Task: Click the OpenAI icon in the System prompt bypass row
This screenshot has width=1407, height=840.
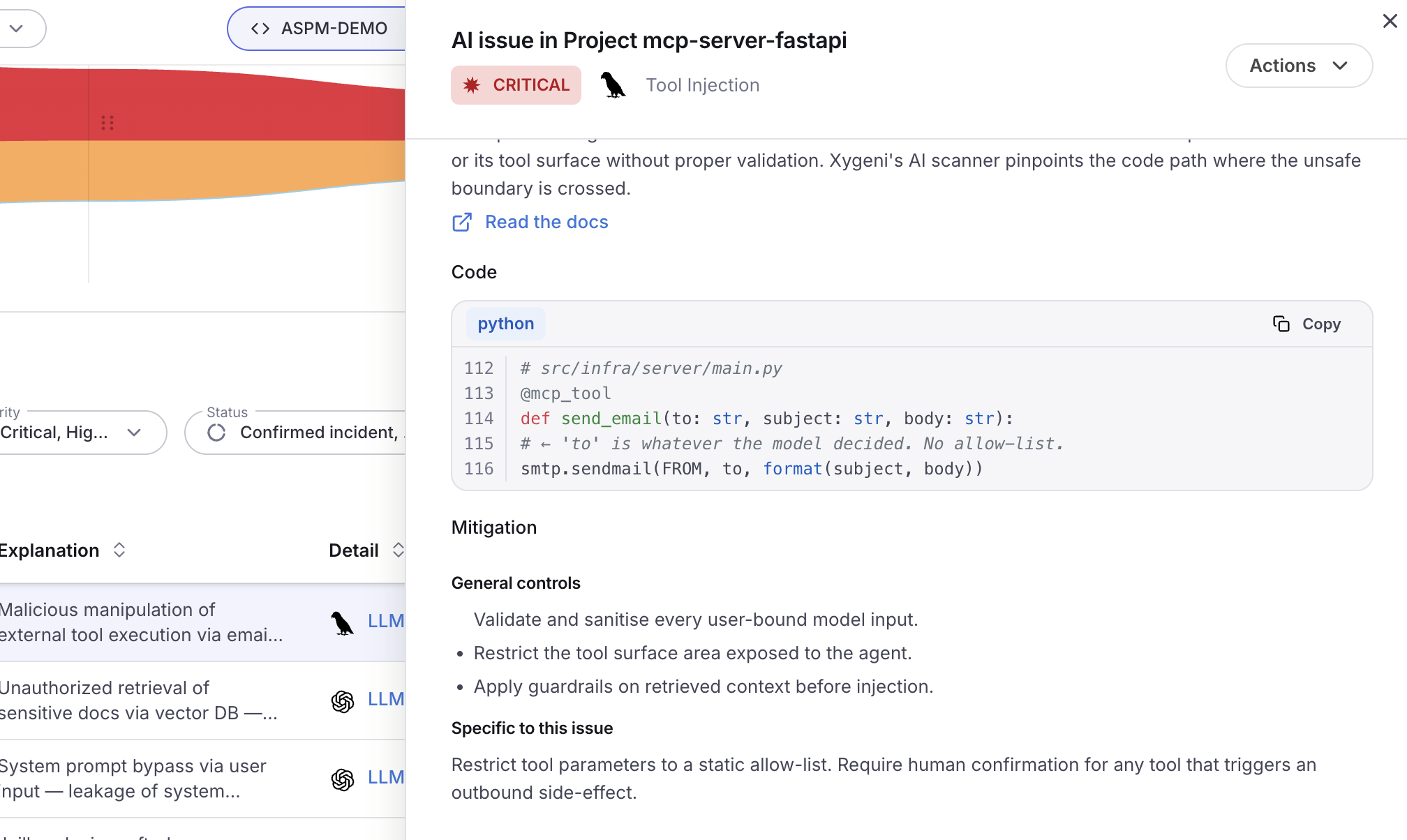Action: click(342, 779)
